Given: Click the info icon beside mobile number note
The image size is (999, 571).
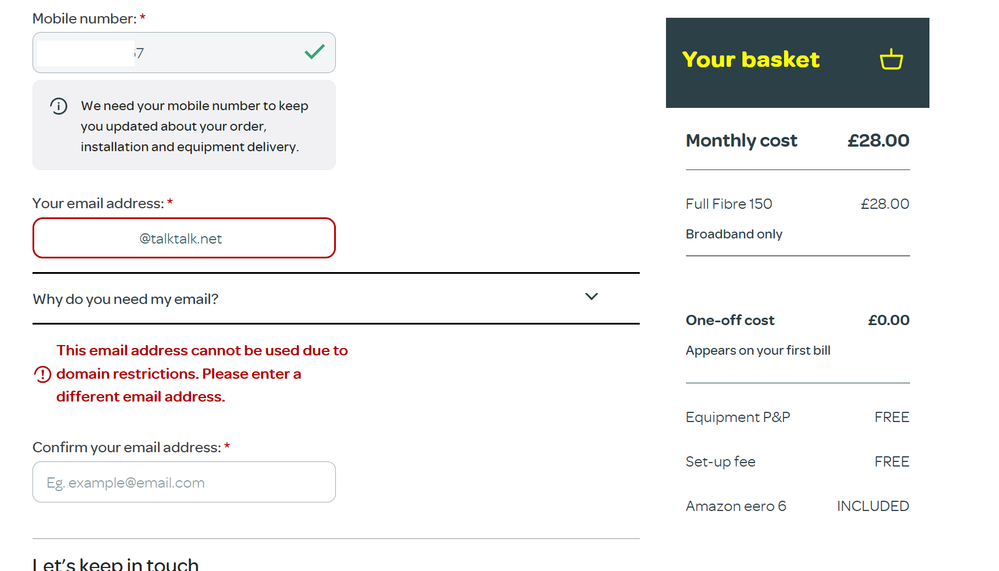Looking at the screenshot, I should point(59,106).
